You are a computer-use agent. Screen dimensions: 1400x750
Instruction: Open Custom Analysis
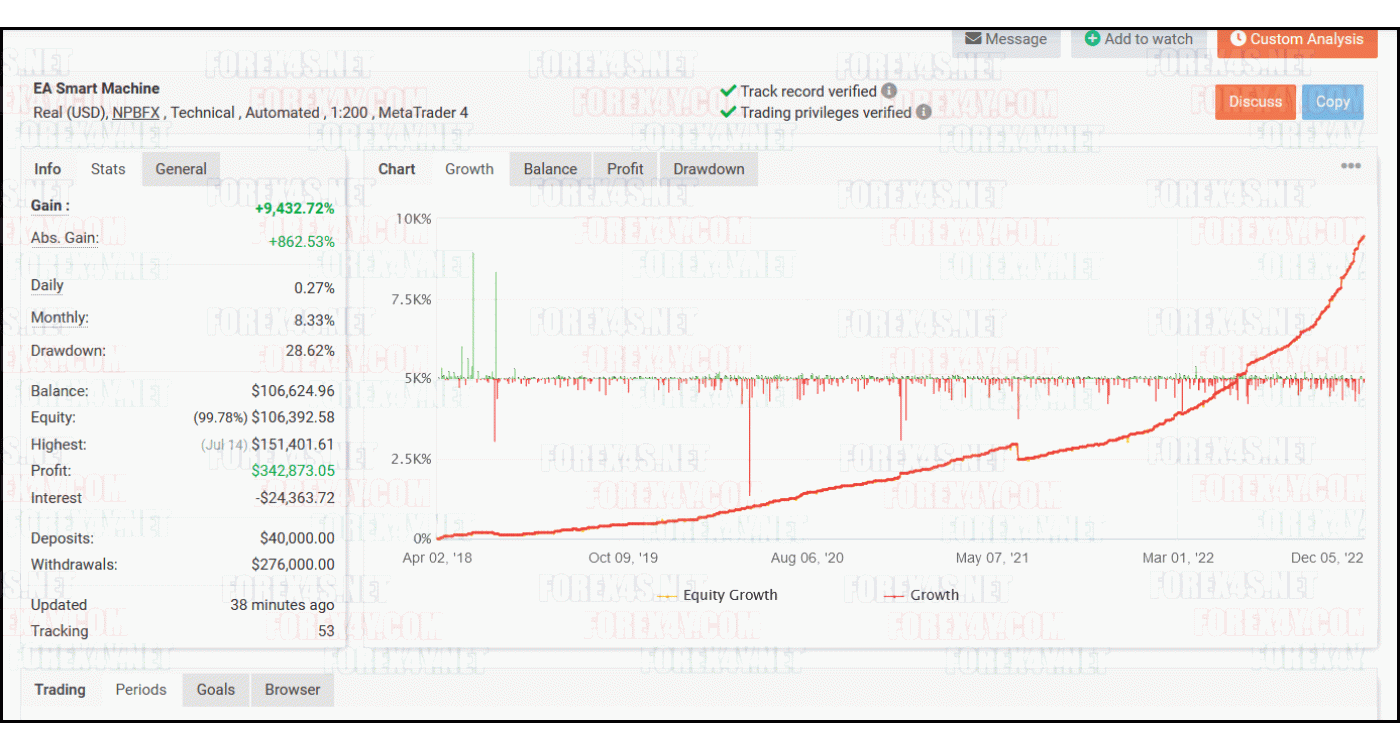click(1296, 40)
